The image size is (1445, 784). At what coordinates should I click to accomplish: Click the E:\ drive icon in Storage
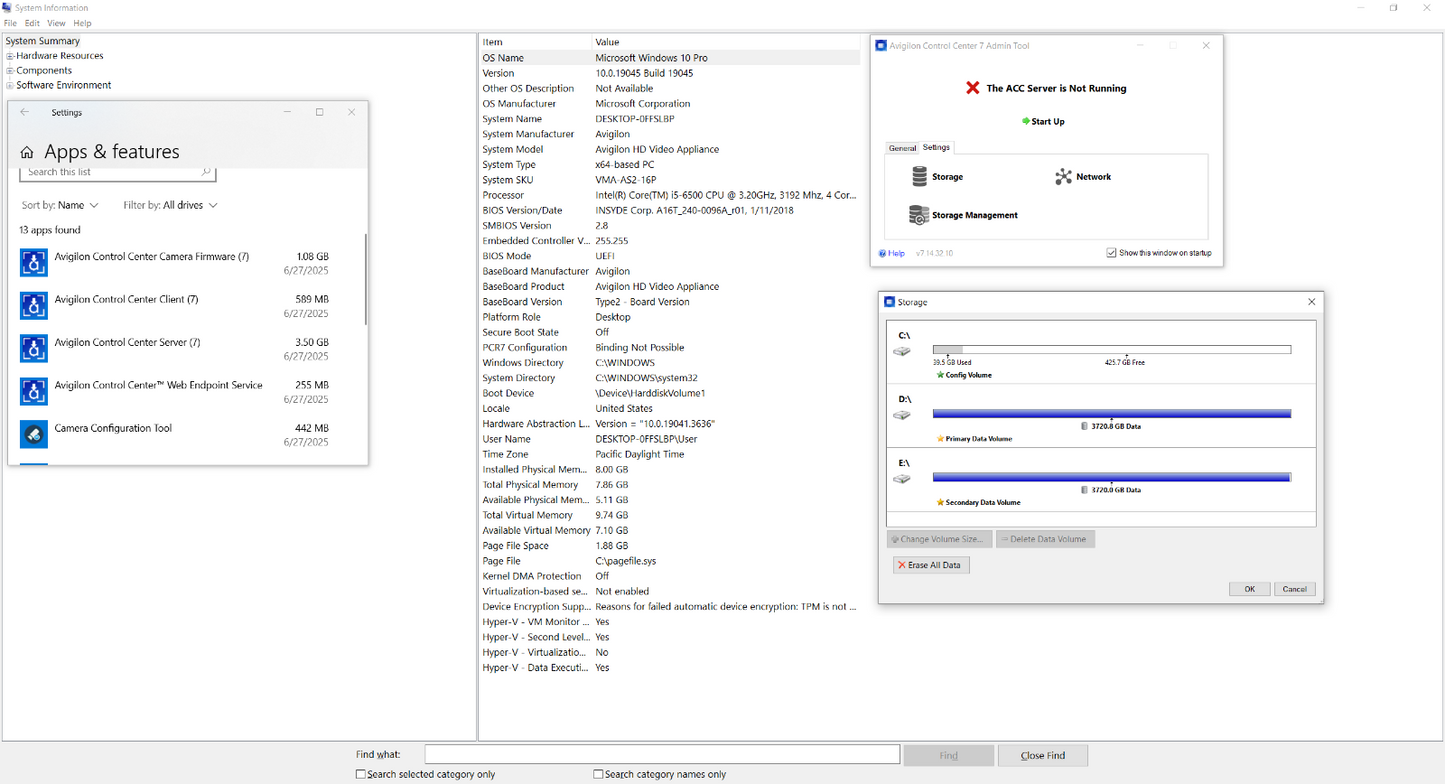pyautogui.click(x=902, y=479)
